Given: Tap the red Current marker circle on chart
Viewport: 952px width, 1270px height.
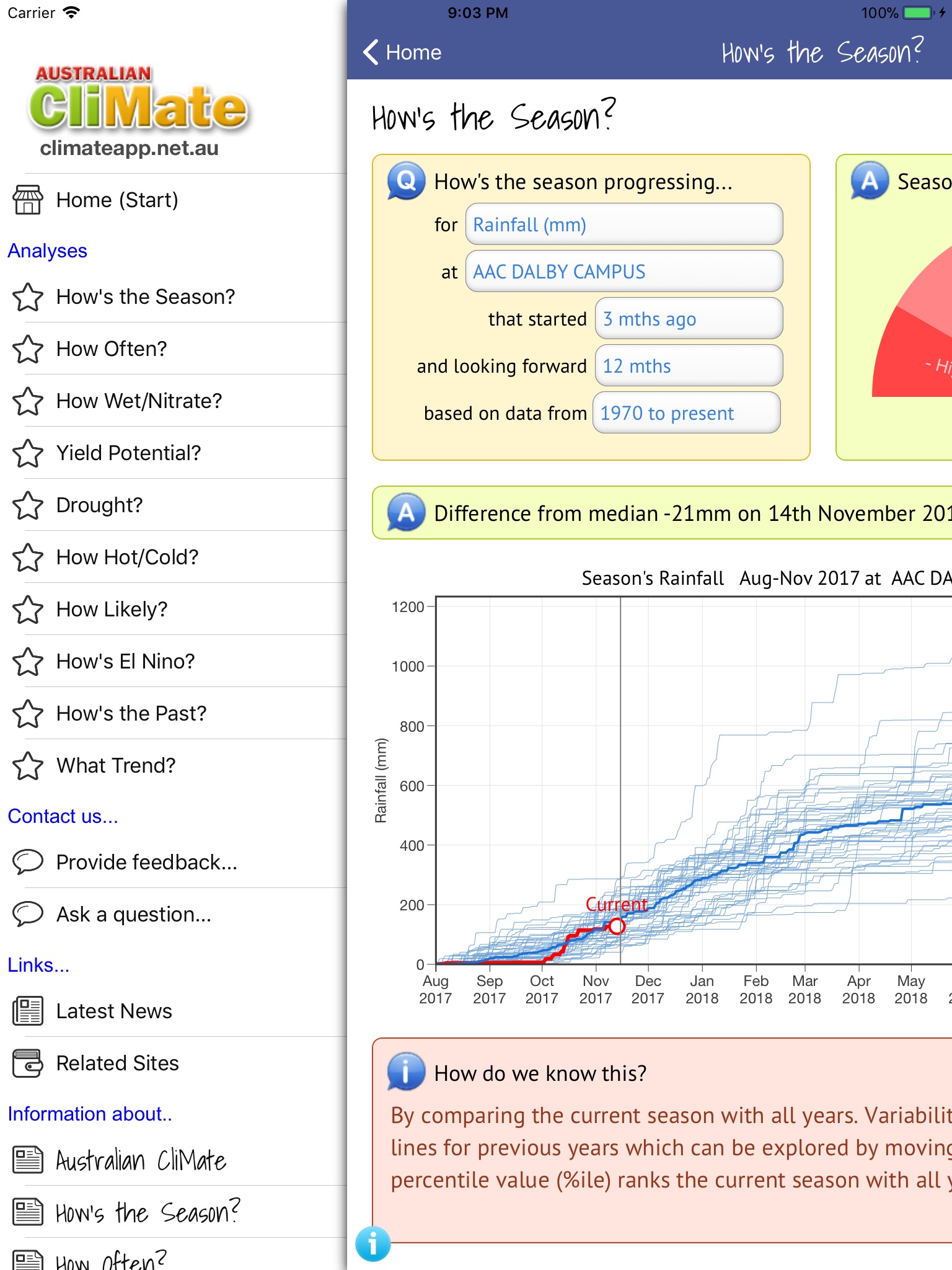Looking at the screenshot, I should [617, 926].
